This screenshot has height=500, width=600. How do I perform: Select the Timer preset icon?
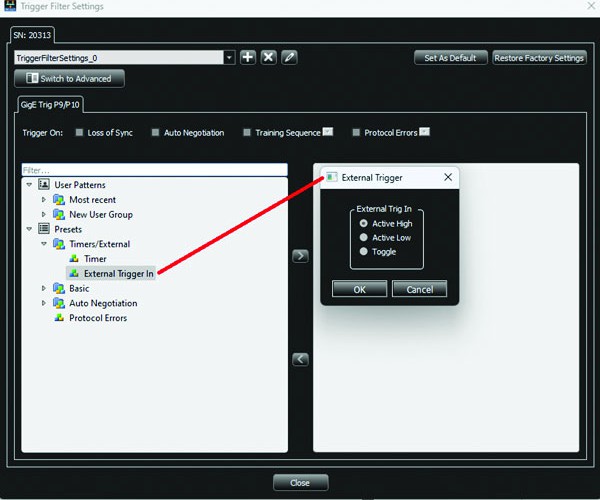click(x=74, y=259)
